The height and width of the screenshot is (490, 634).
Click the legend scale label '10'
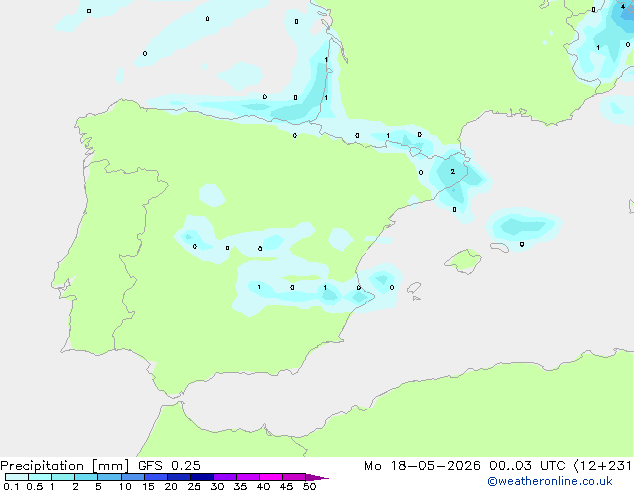(125, 486)
